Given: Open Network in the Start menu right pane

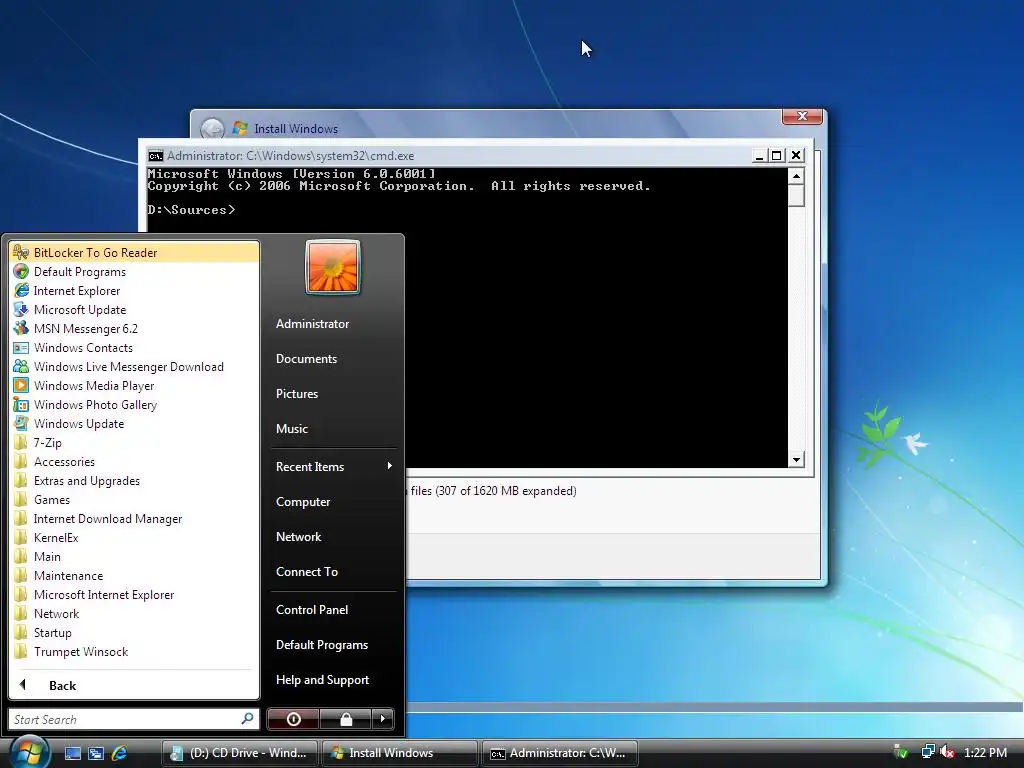Looking at the screenshot, I should pyautogui.click(x=332, y=536).
